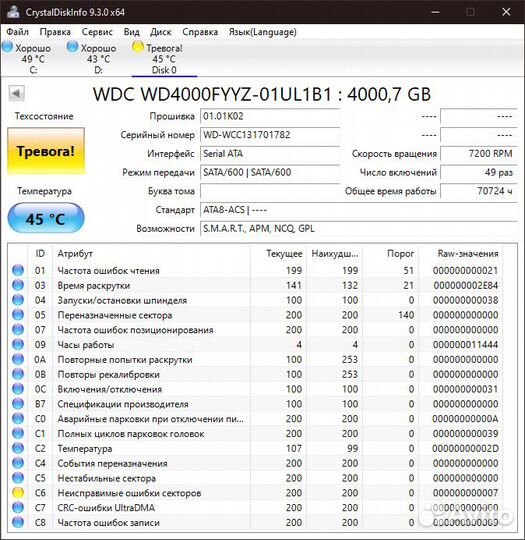Click total hours value 70724 ч
This screenshot has height=540, width=525.
(x=479, y=191)
